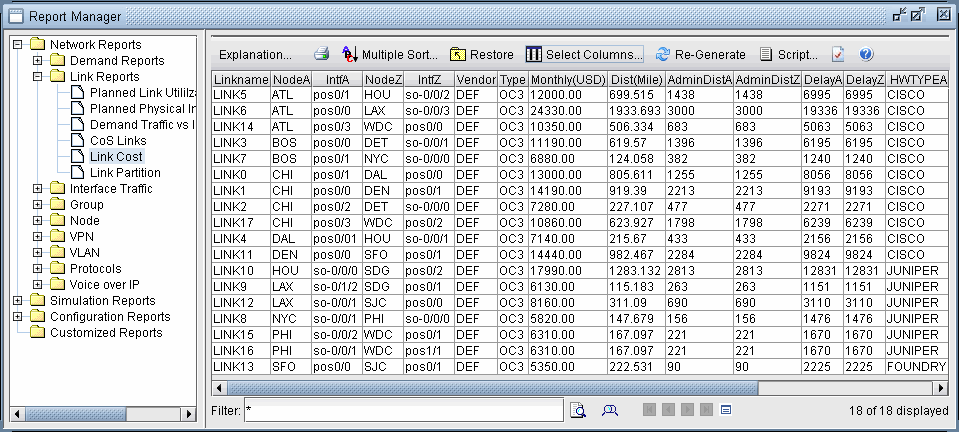Click the checklist document icon beside Script
Image resolution: width=959 pixels, height=432 pixels.
coord(839,55)
